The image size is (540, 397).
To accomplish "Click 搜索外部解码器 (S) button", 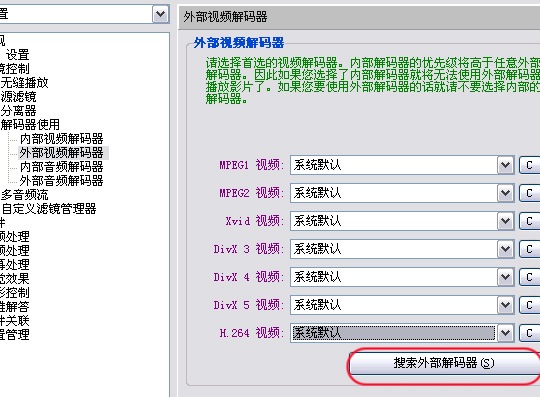I will pyautogui.click(x=444, y=363).
